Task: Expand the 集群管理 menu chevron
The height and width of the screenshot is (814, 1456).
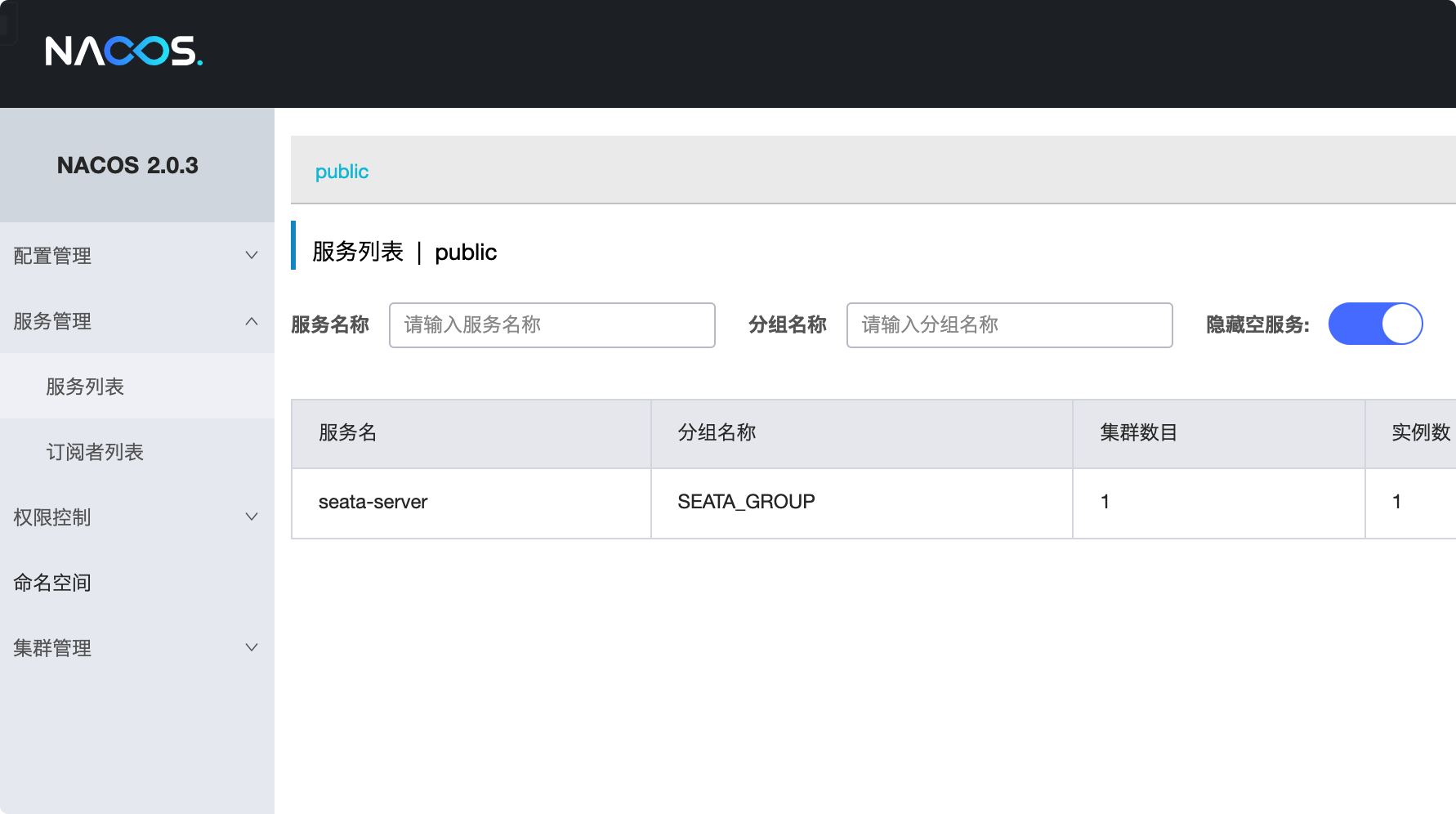Action: coord(252,647)
